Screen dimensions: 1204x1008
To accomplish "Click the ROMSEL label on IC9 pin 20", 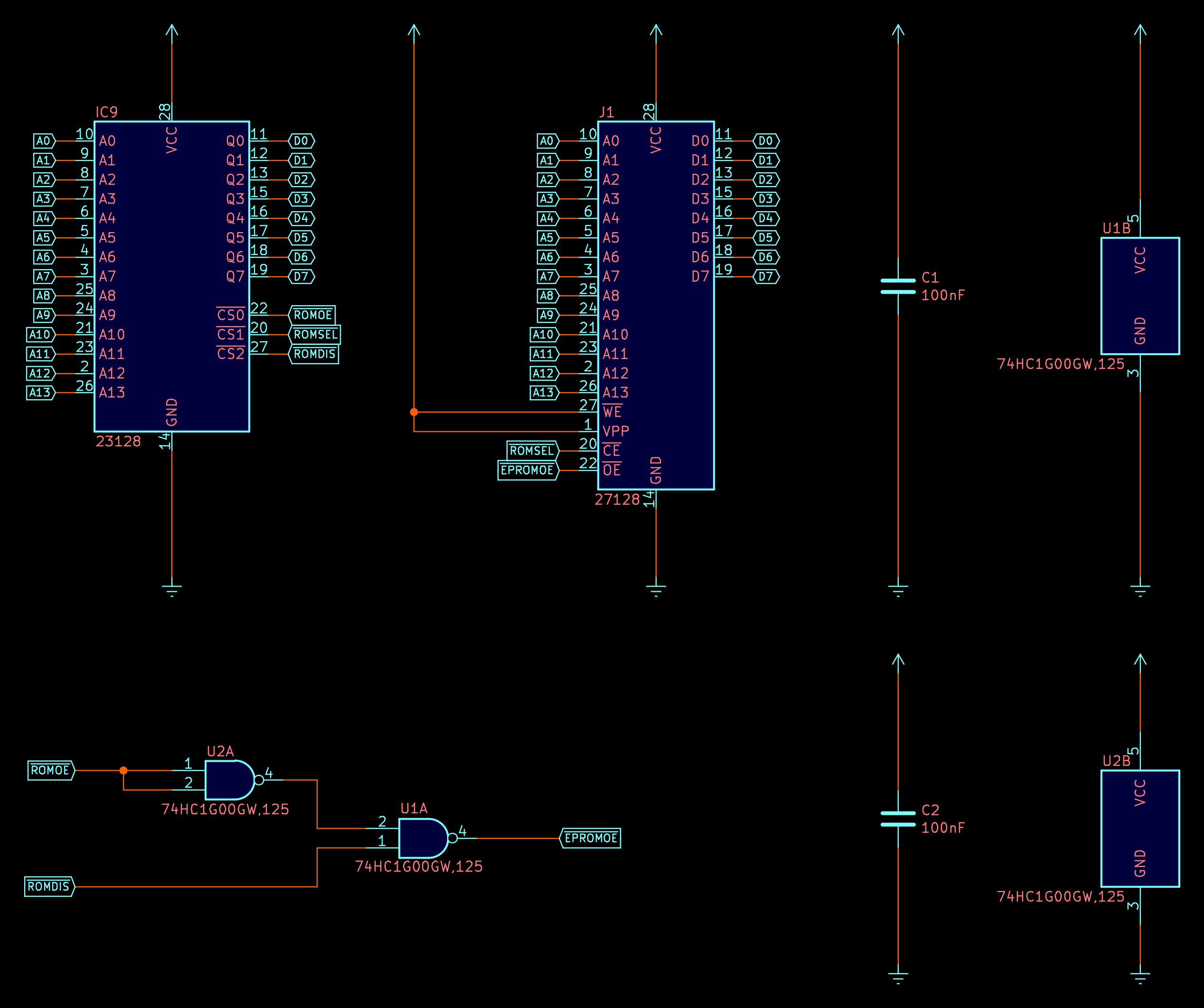I will (x=315, y=334).
